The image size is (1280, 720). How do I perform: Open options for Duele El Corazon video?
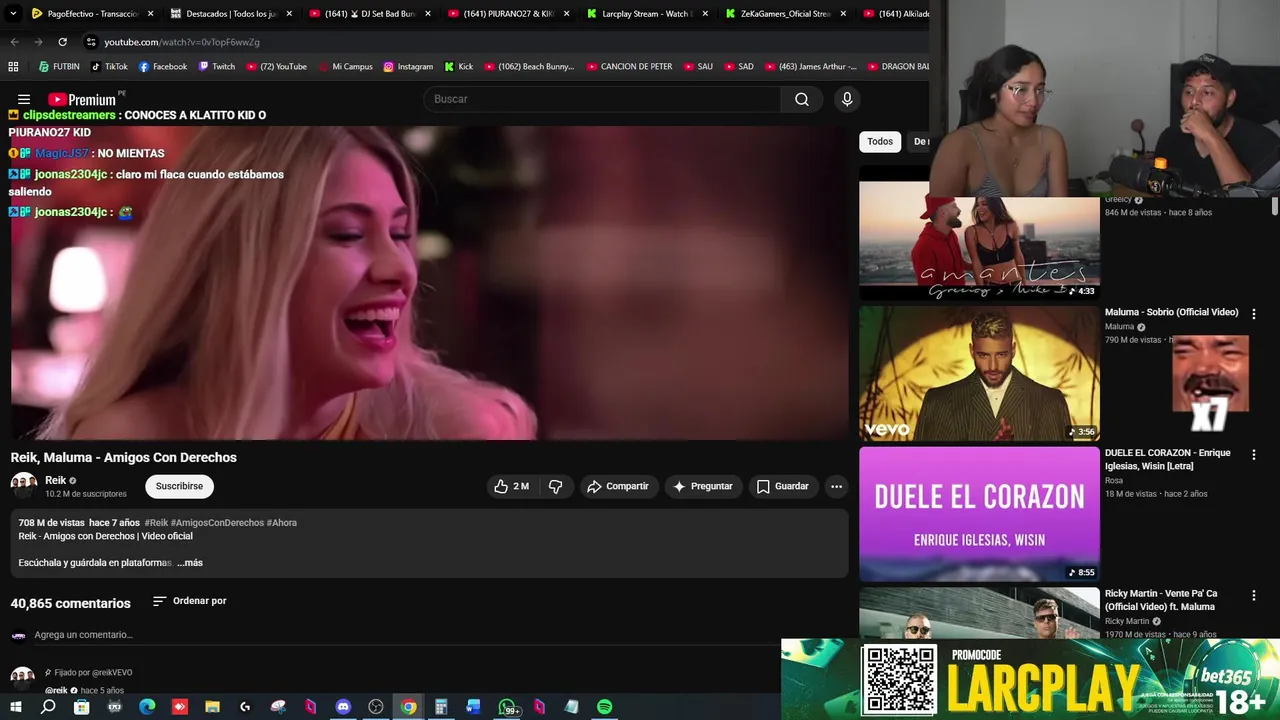pyautogui.click(x=1253, y=454)
